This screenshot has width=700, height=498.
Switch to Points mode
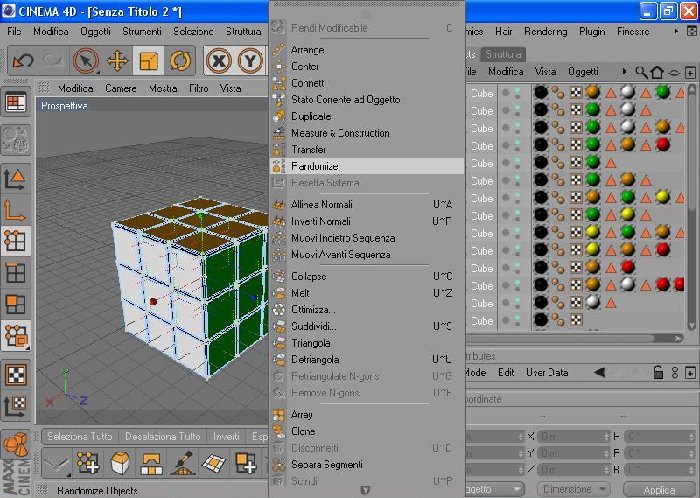point(16,241)
